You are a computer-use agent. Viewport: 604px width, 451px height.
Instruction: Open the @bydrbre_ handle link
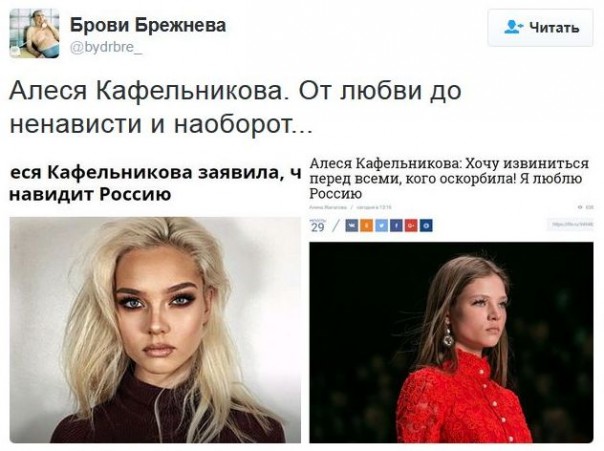click(106, 47)
